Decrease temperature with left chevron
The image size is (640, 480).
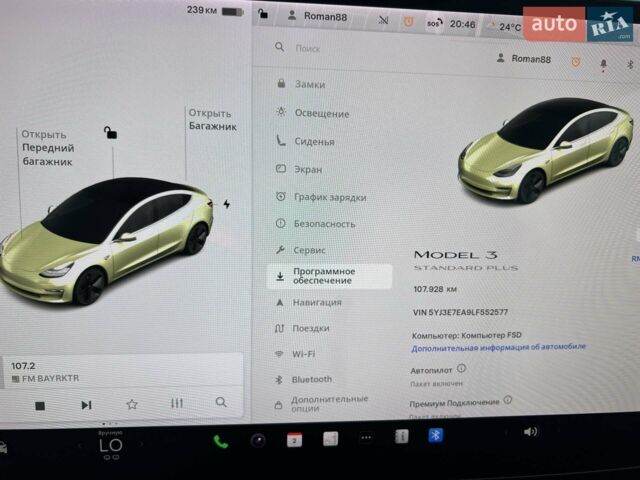[x=80, y=446]
